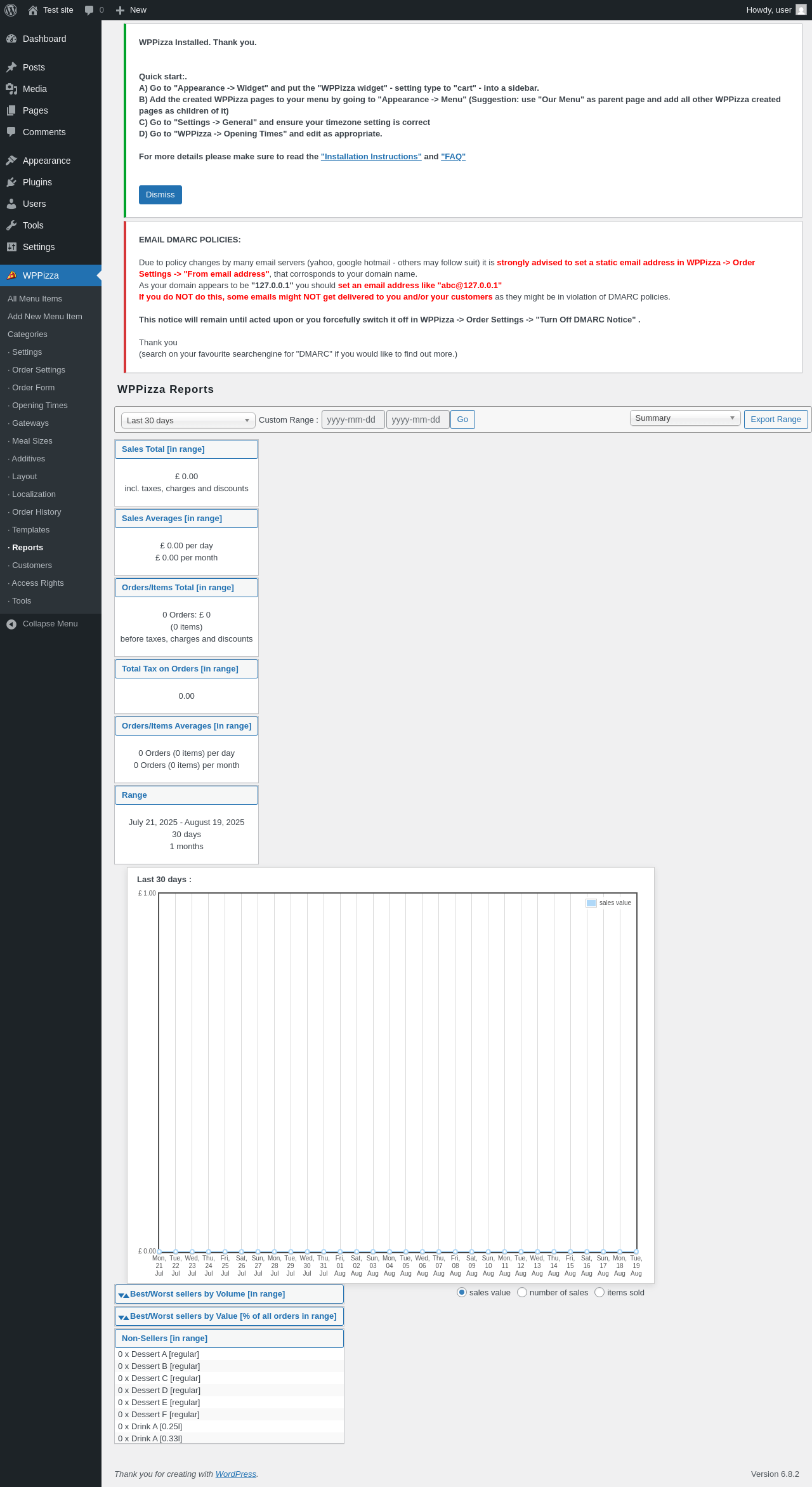Click the Export Range button
Image resolution: width=812 pixels, height=1487 pixels.
[x=776, y=420]
